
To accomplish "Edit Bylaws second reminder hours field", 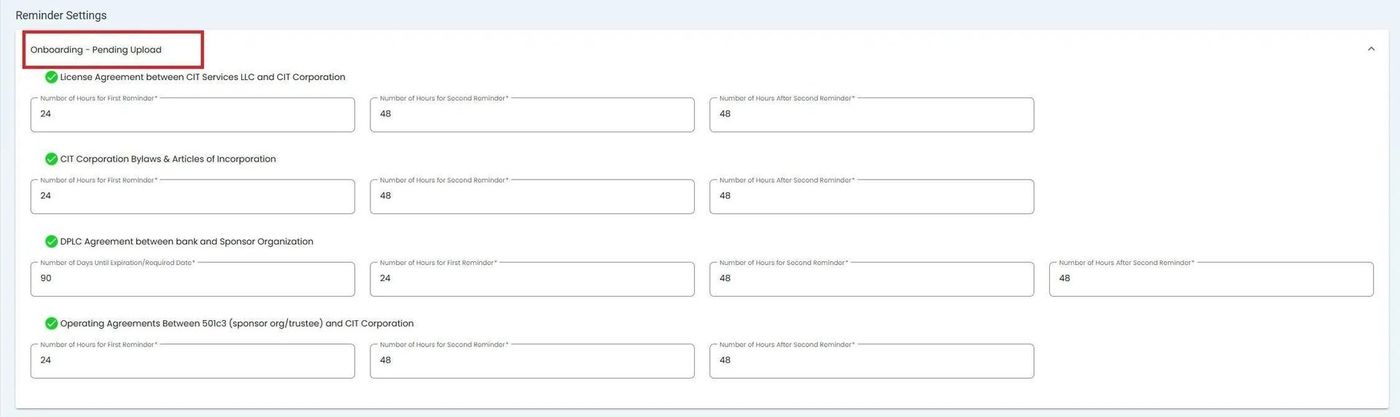I will tap(531, 197).
